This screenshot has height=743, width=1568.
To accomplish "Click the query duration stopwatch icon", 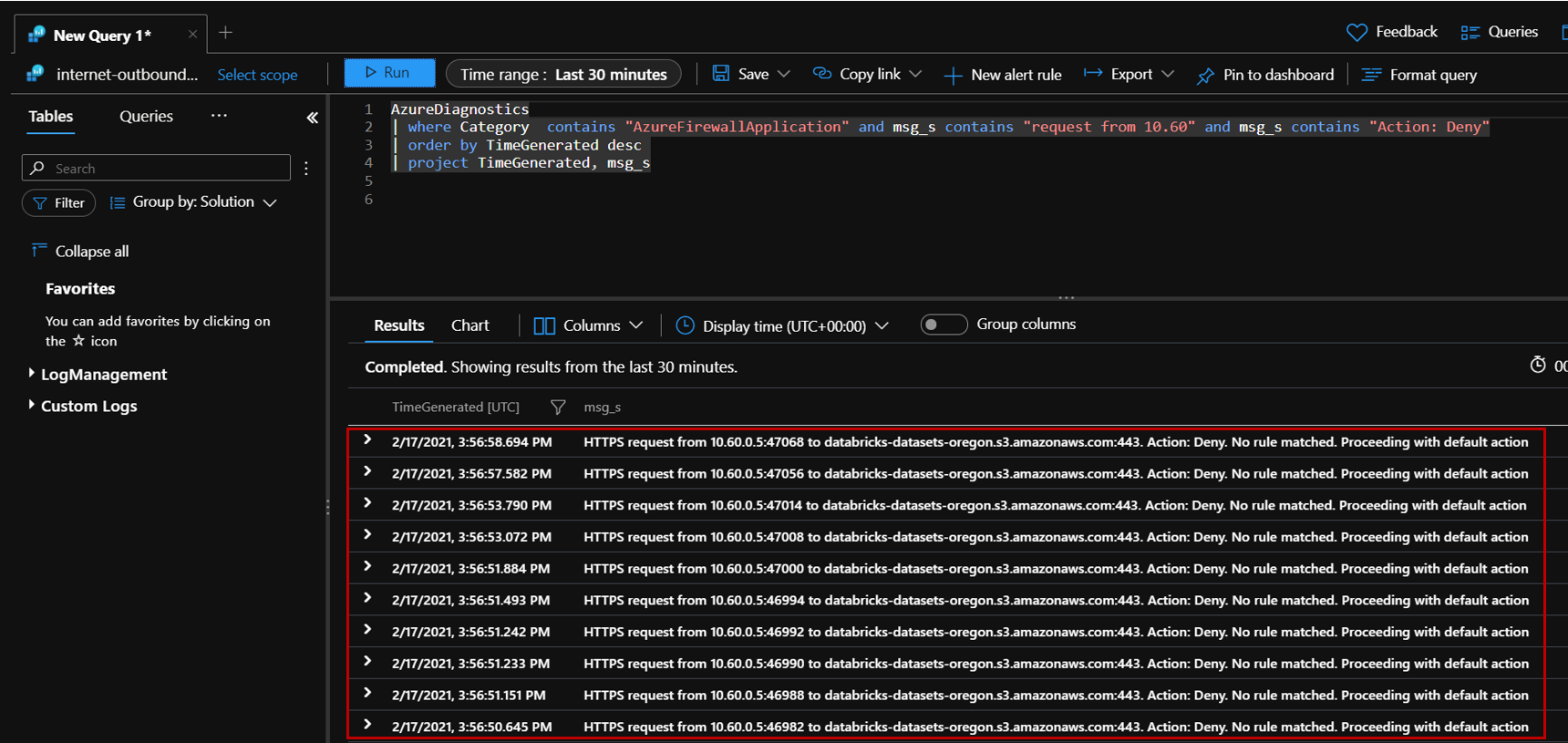I will tap(1538, 365).
